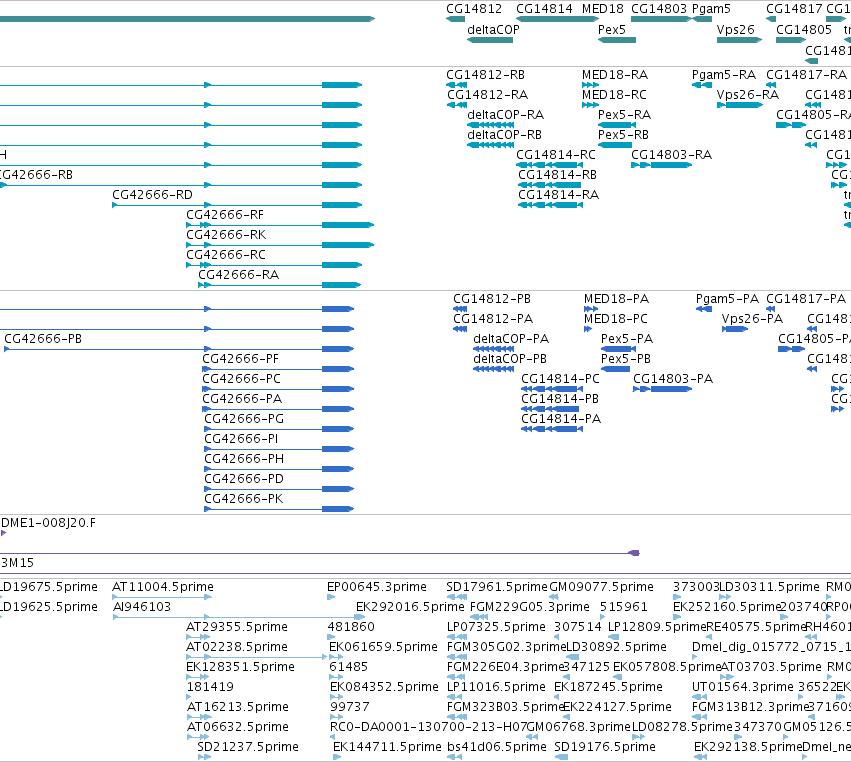Viewport: 851px width, 762px height.
Task: Select transcript CG14812-RA
Action: coord(487,95)
